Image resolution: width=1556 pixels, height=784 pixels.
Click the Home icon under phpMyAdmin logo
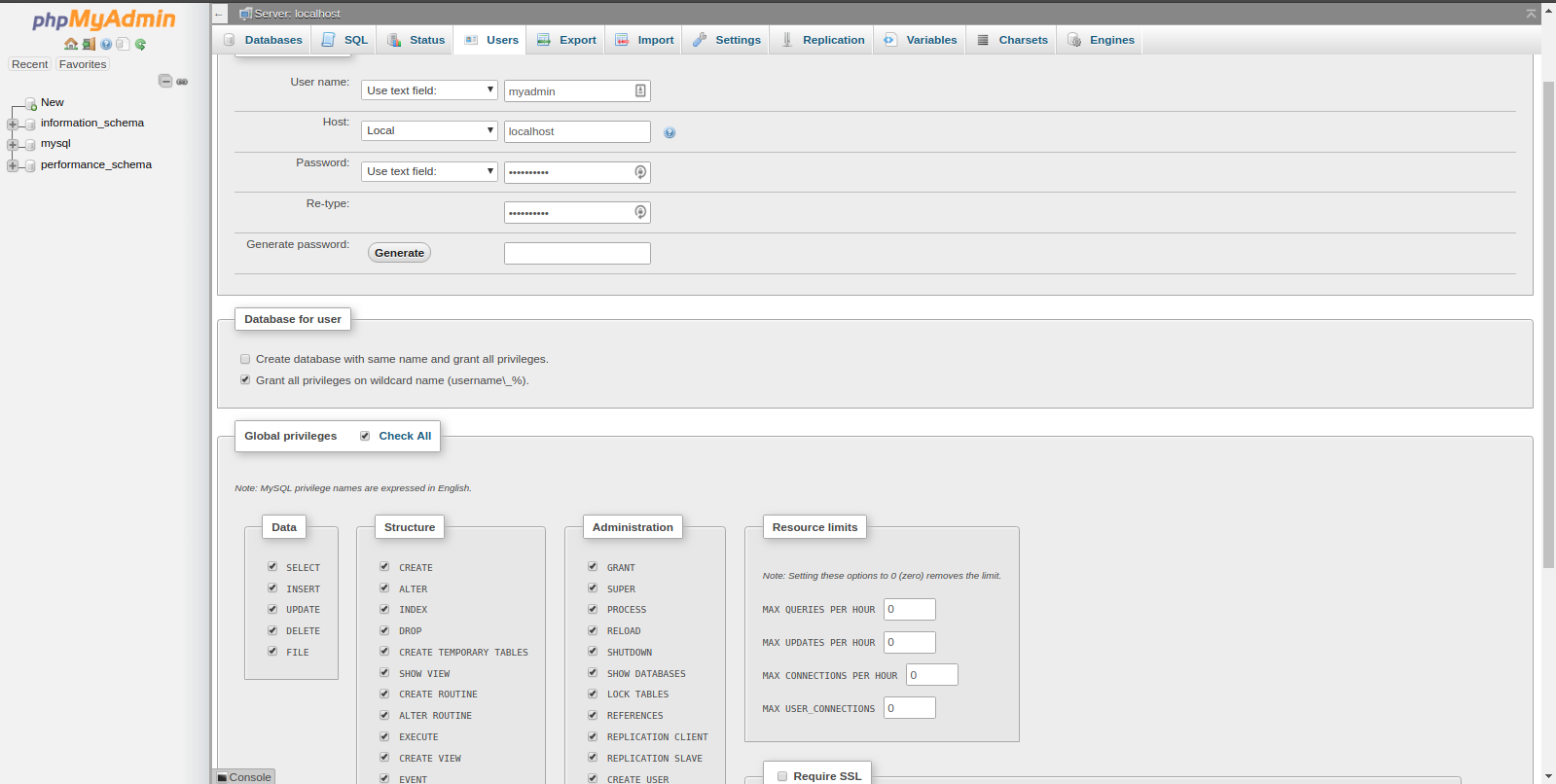point(71,44)
